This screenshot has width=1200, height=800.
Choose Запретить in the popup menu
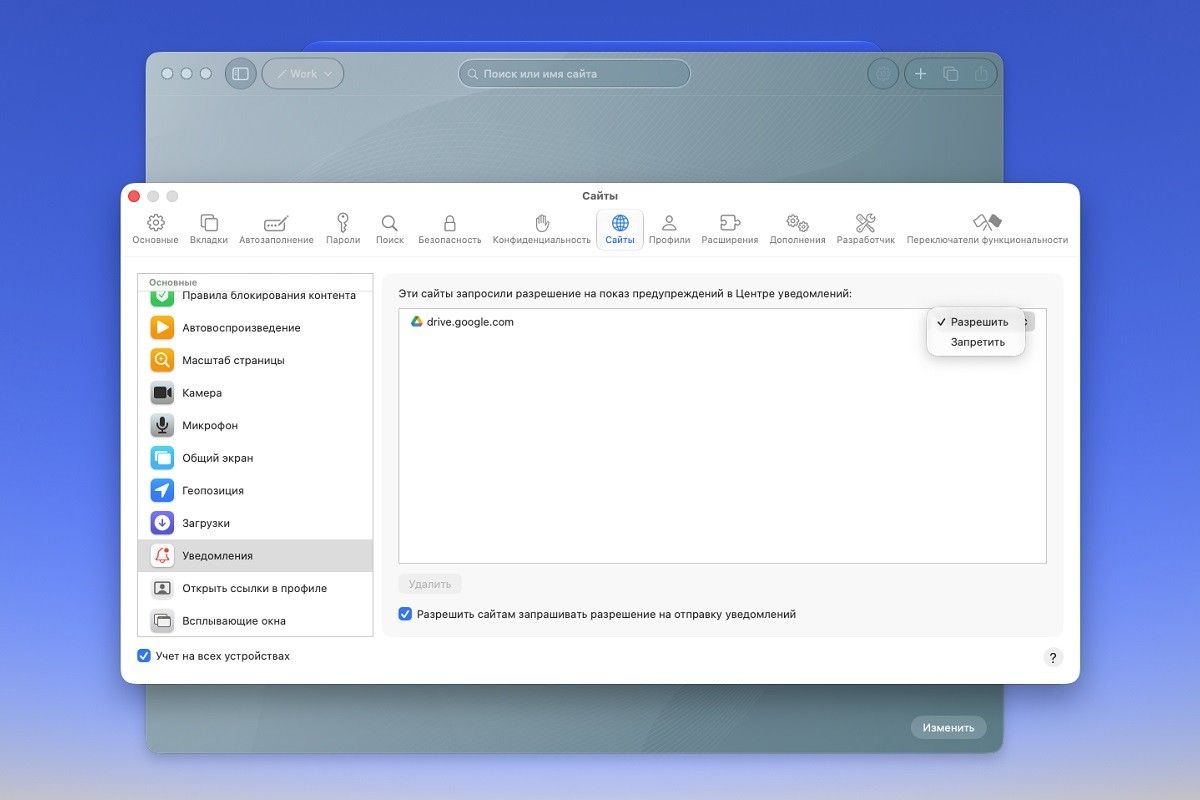977,342
